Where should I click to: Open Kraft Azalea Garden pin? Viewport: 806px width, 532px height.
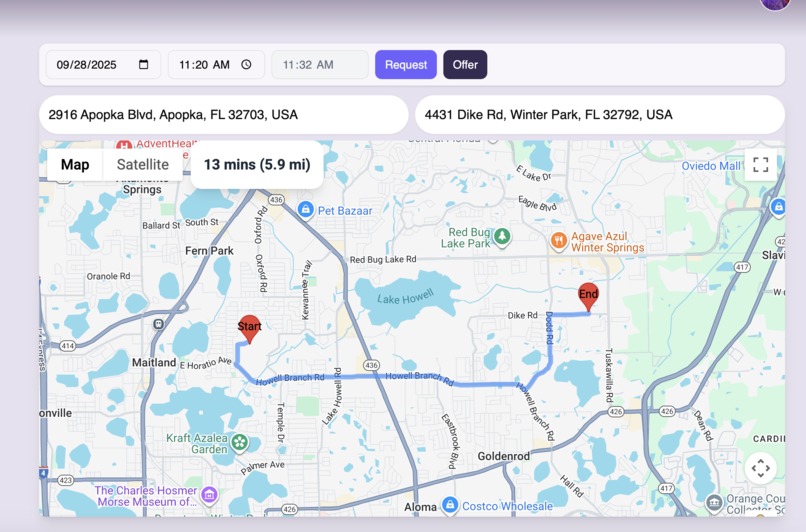[239, 442]
